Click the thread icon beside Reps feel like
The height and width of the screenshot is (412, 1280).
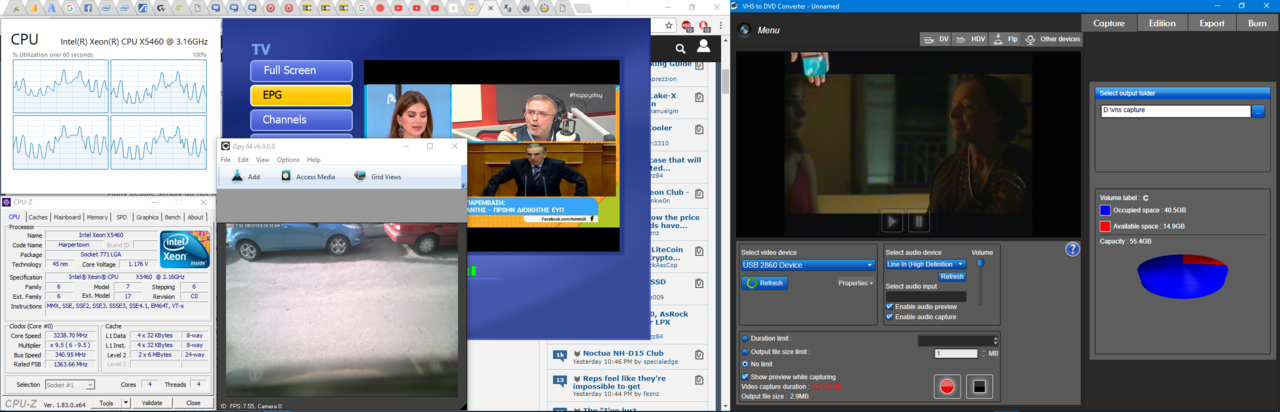(x=560, y=380)
